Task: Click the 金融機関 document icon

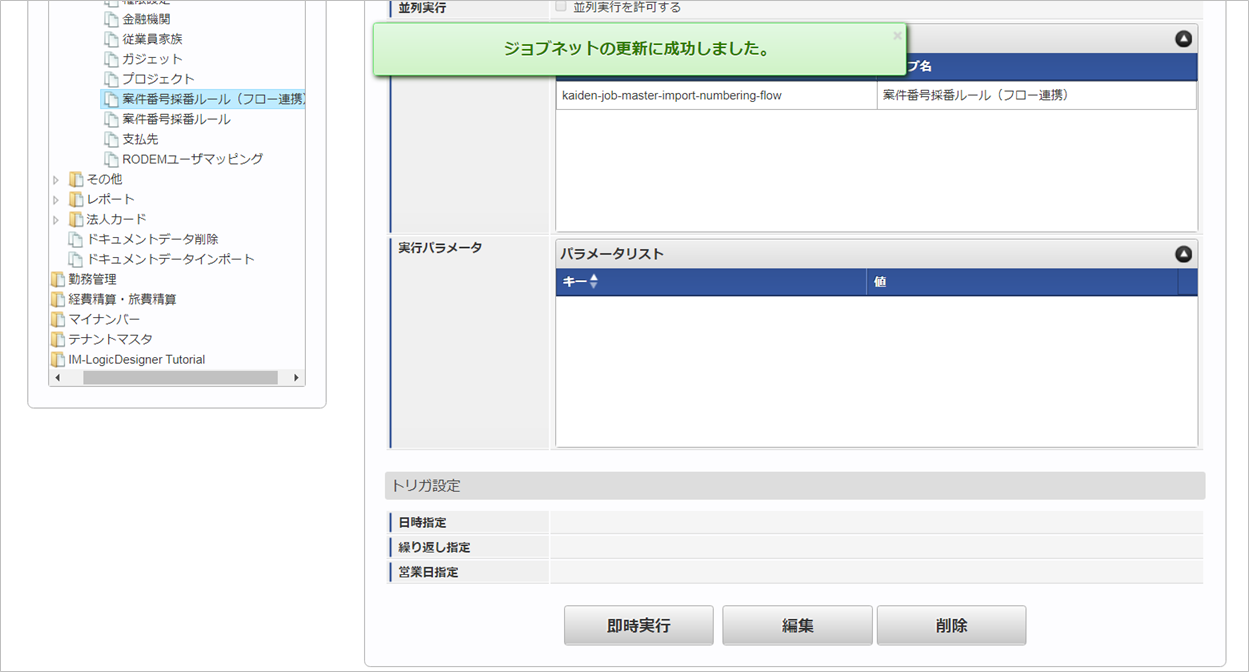Action: pos(111,19)
